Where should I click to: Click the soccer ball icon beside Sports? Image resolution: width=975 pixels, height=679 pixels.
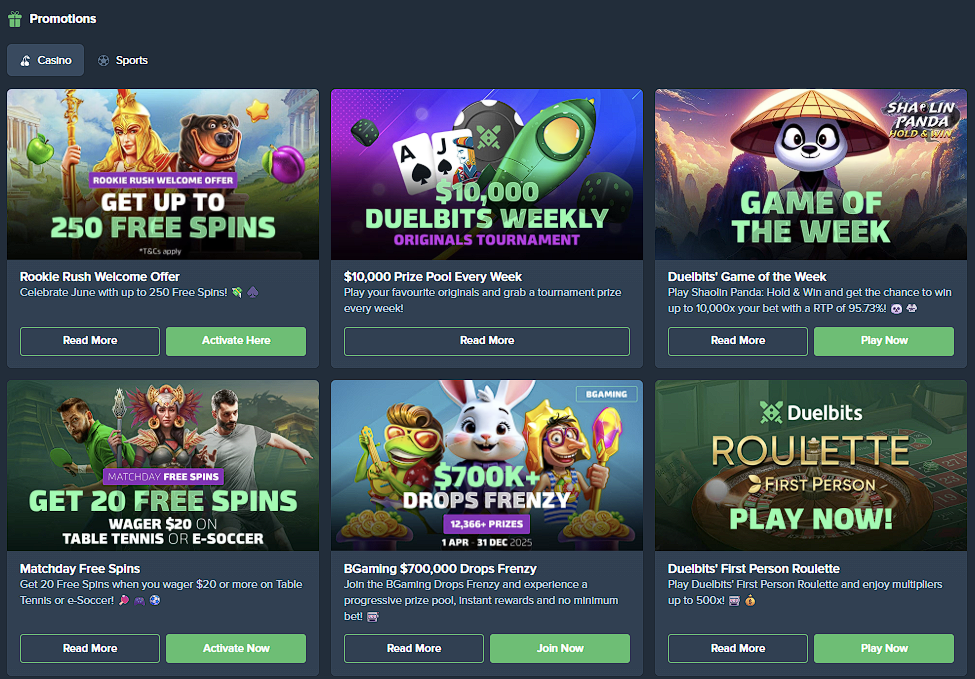coord(103,60)
